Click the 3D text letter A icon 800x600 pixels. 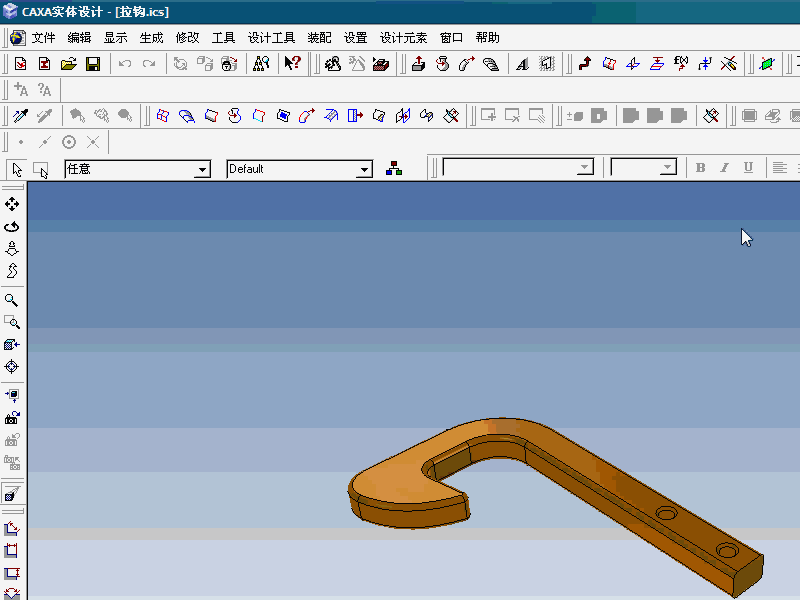pyautogui.click(x=522, y=64)
